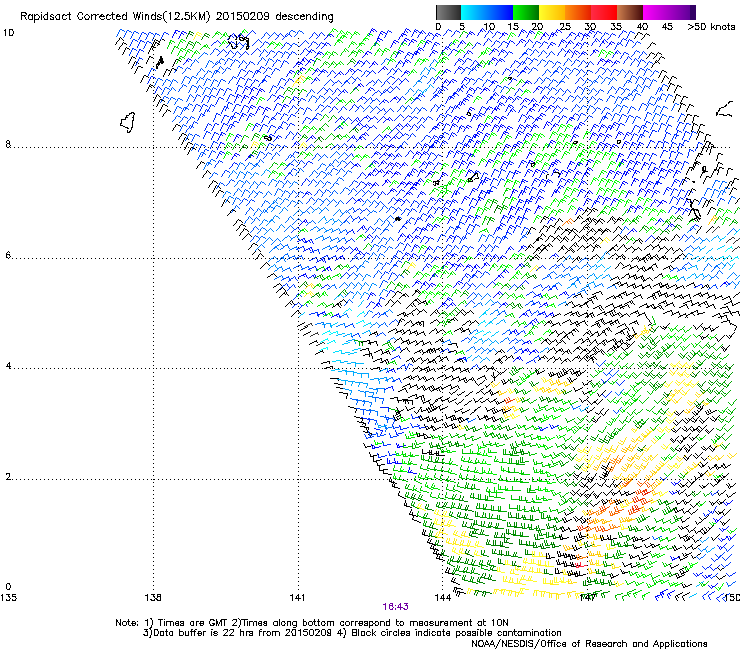Click the latitude axis label '4'
The image size is (740, 650).
[8, 366]
